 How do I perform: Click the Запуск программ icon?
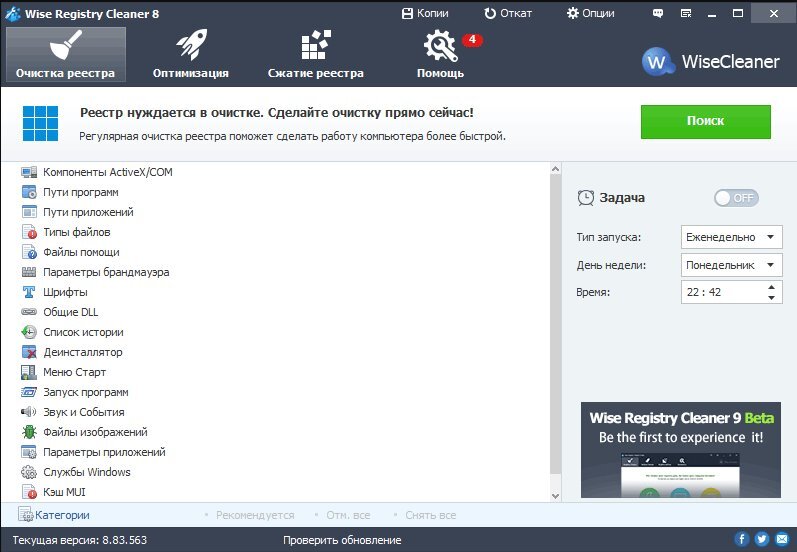29,392
